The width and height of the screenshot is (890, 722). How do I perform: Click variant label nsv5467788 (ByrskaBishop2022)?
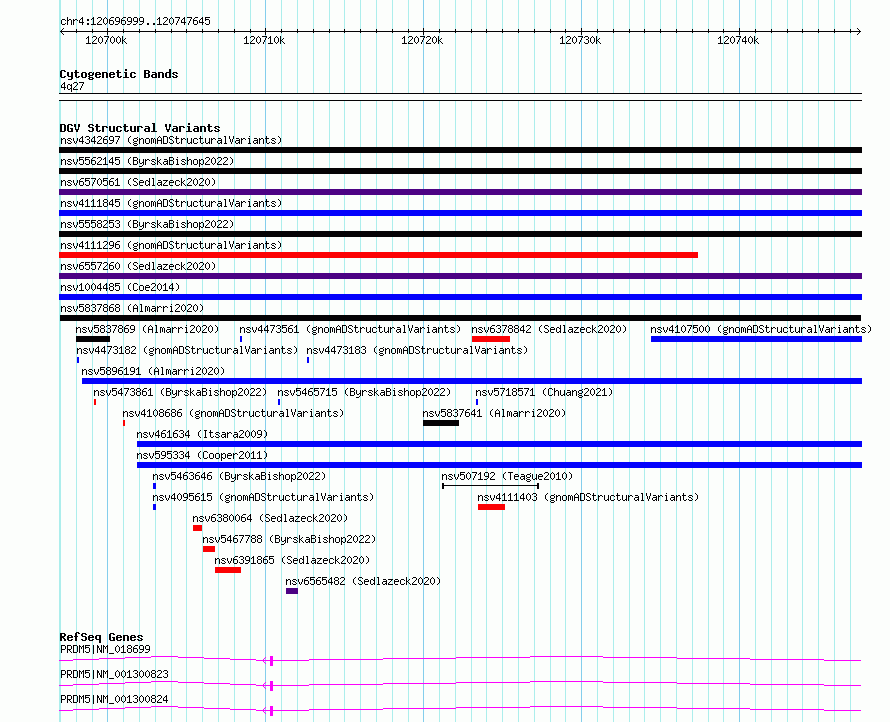click(x=289, y=539)
